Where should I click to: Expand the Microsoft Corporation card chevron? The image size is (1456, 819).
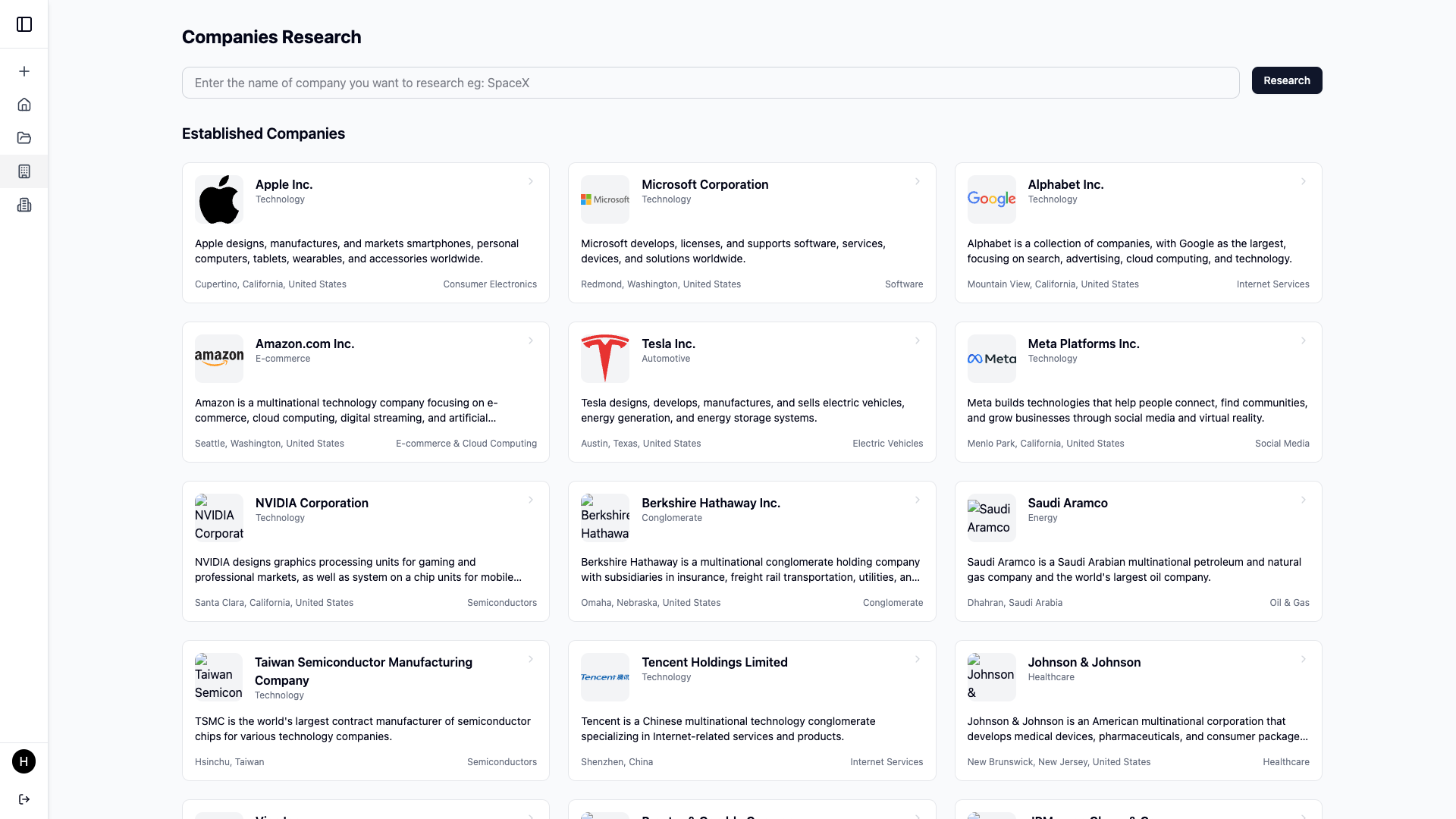click(918, 182)
